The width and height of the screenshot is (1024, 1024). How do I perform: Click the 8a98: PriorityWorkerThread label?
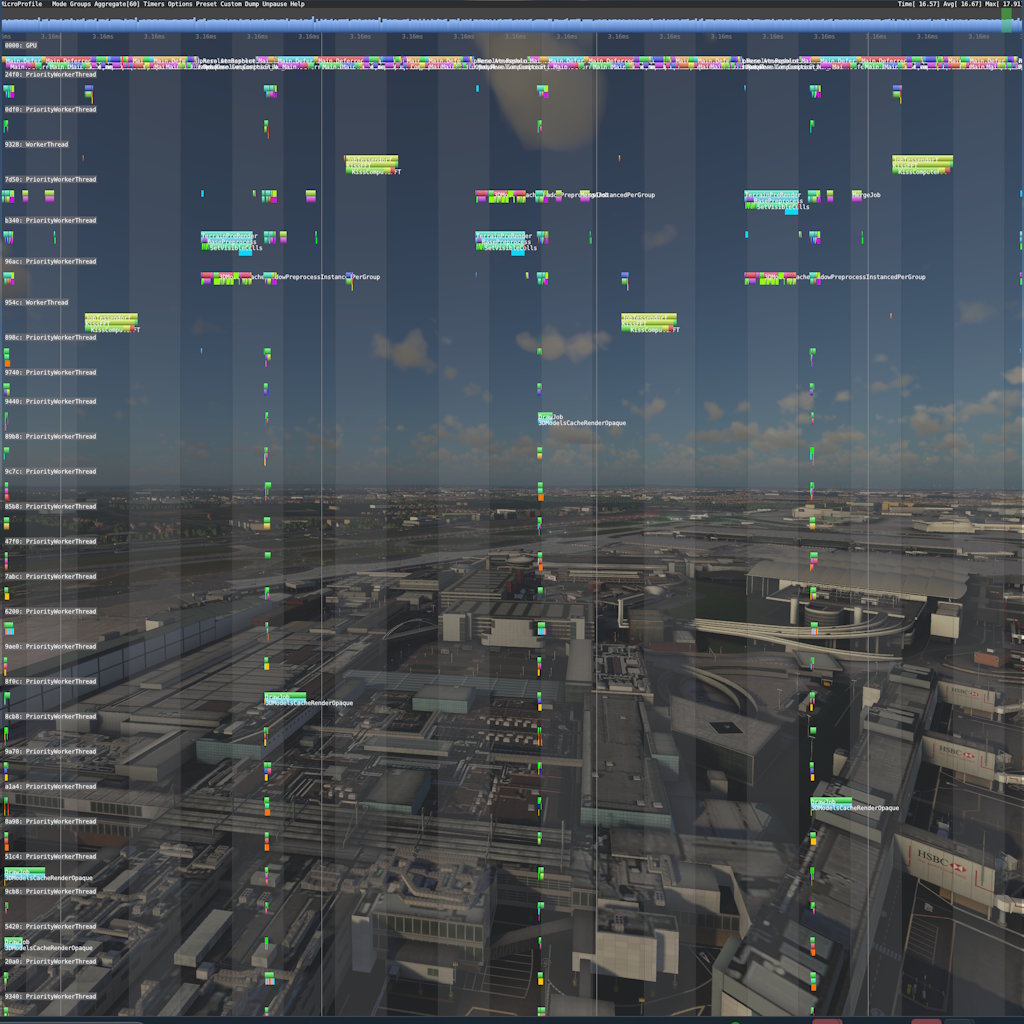click(50, 822)
